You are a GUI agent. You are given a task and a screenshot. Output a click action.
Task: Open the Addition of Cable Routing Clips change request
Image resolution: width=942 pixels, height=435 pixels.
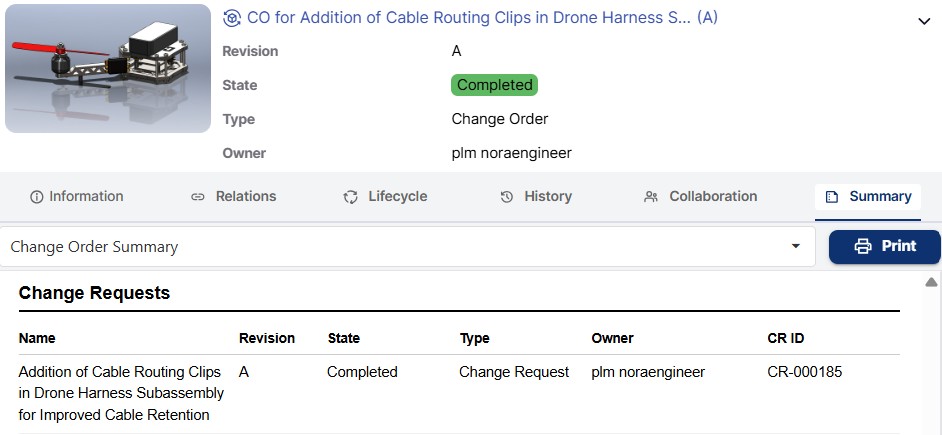120,393
